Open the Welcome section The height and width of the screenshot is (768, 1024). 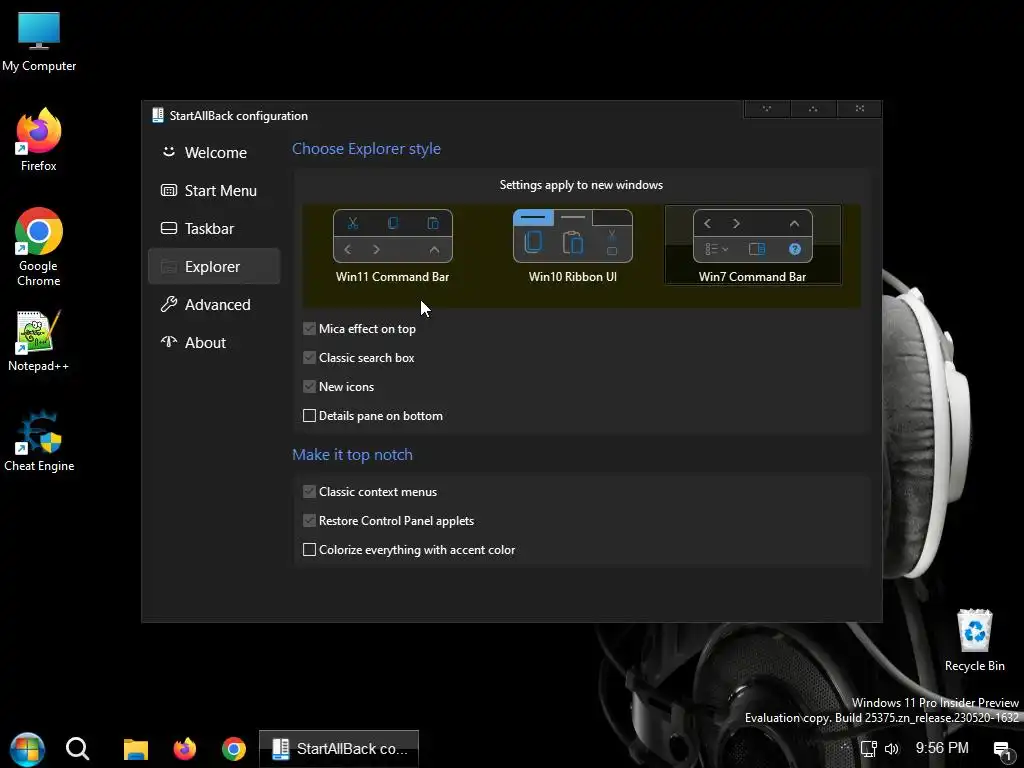[214, 152]
